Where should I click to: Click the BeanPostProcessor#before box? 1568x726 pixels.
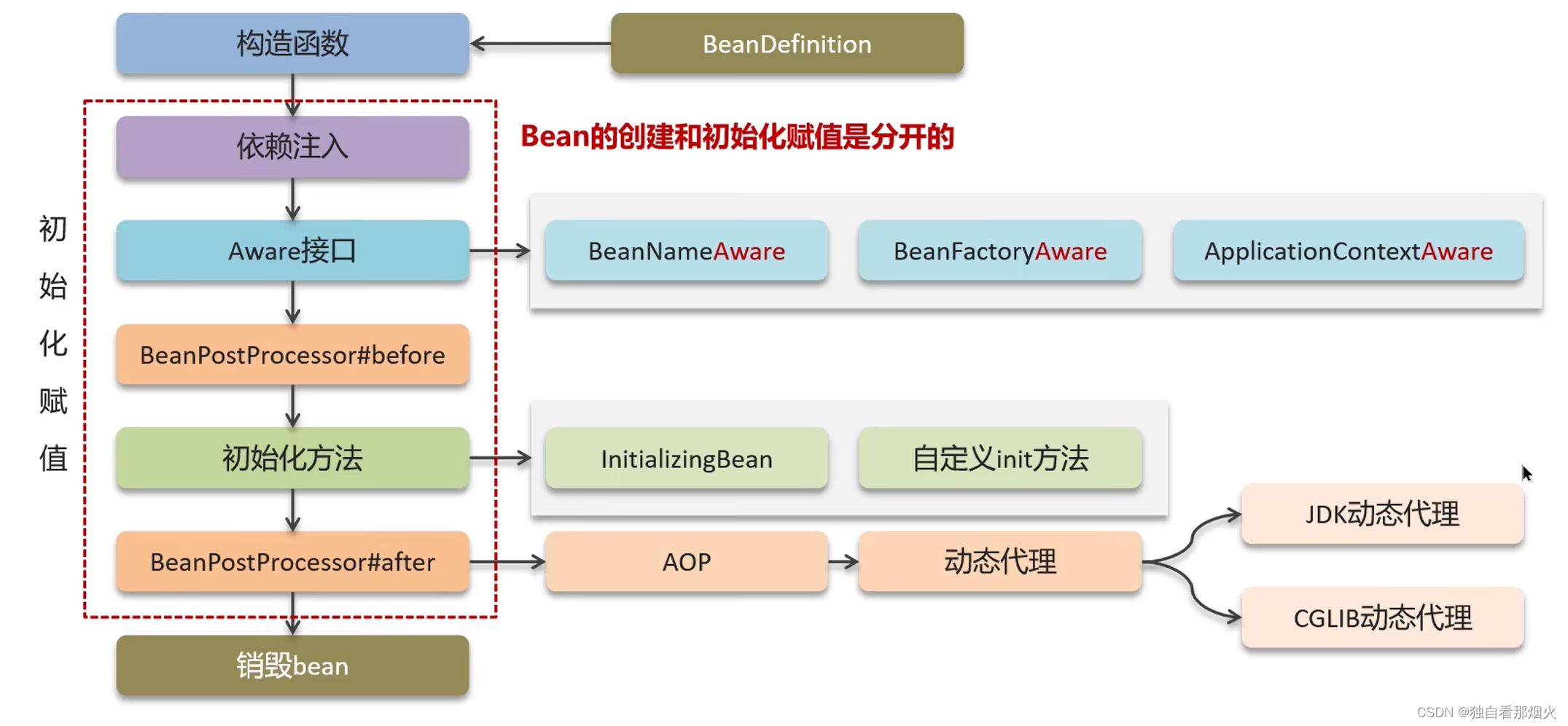point(292,355)
